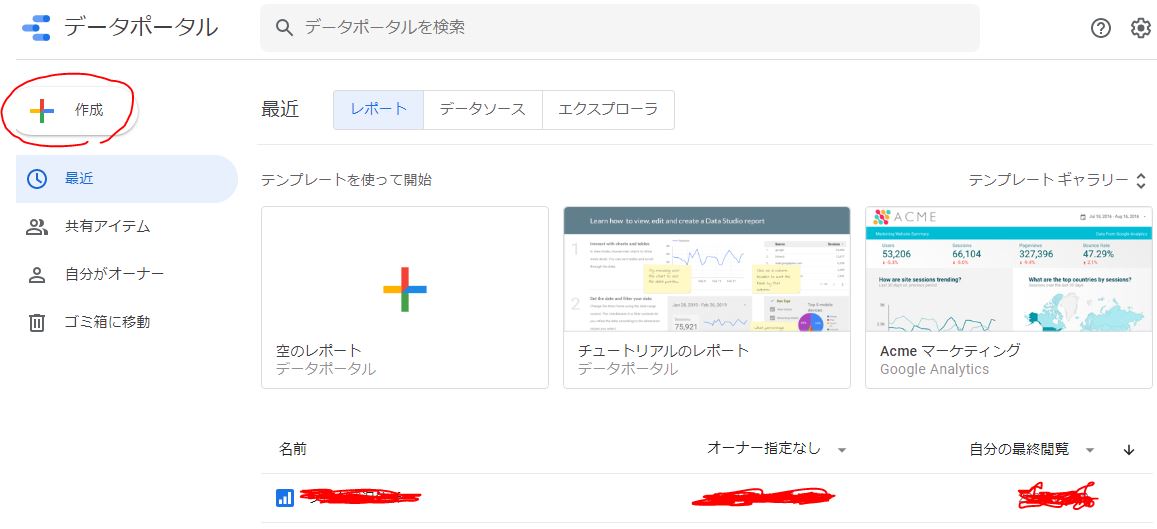Open the チュートリアルのレポート template

pos(706,297)
